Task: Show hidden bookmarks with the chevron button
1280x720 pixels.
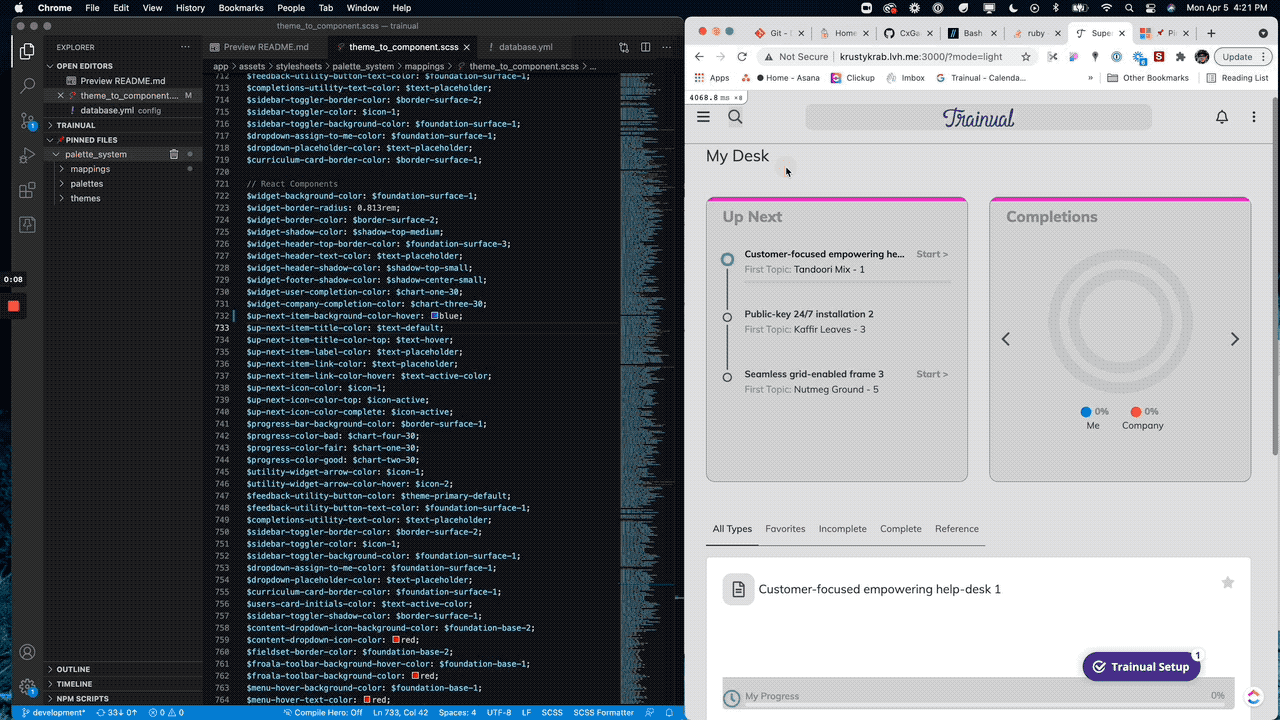Action: coord(1090,77)
